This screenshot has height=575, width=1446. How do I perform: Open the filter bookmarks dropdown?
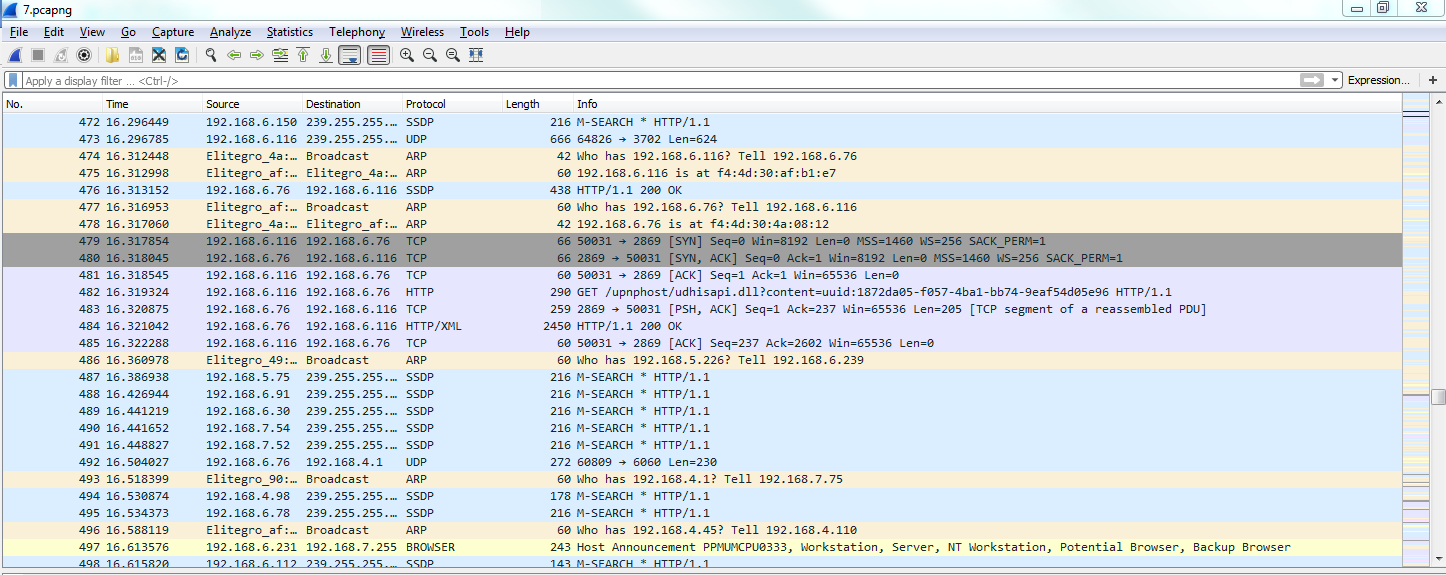coord(12,80)
